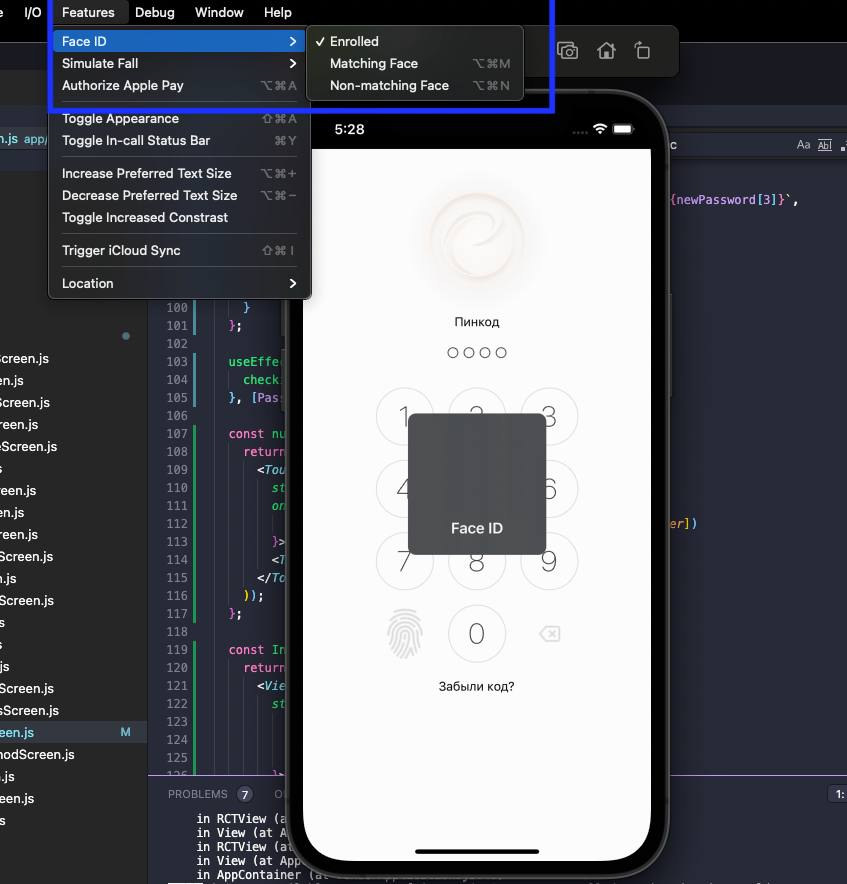Screen dimensions: 847x884
Task: Click the first empty PIN indicator dot
Action: pos(453,352)
